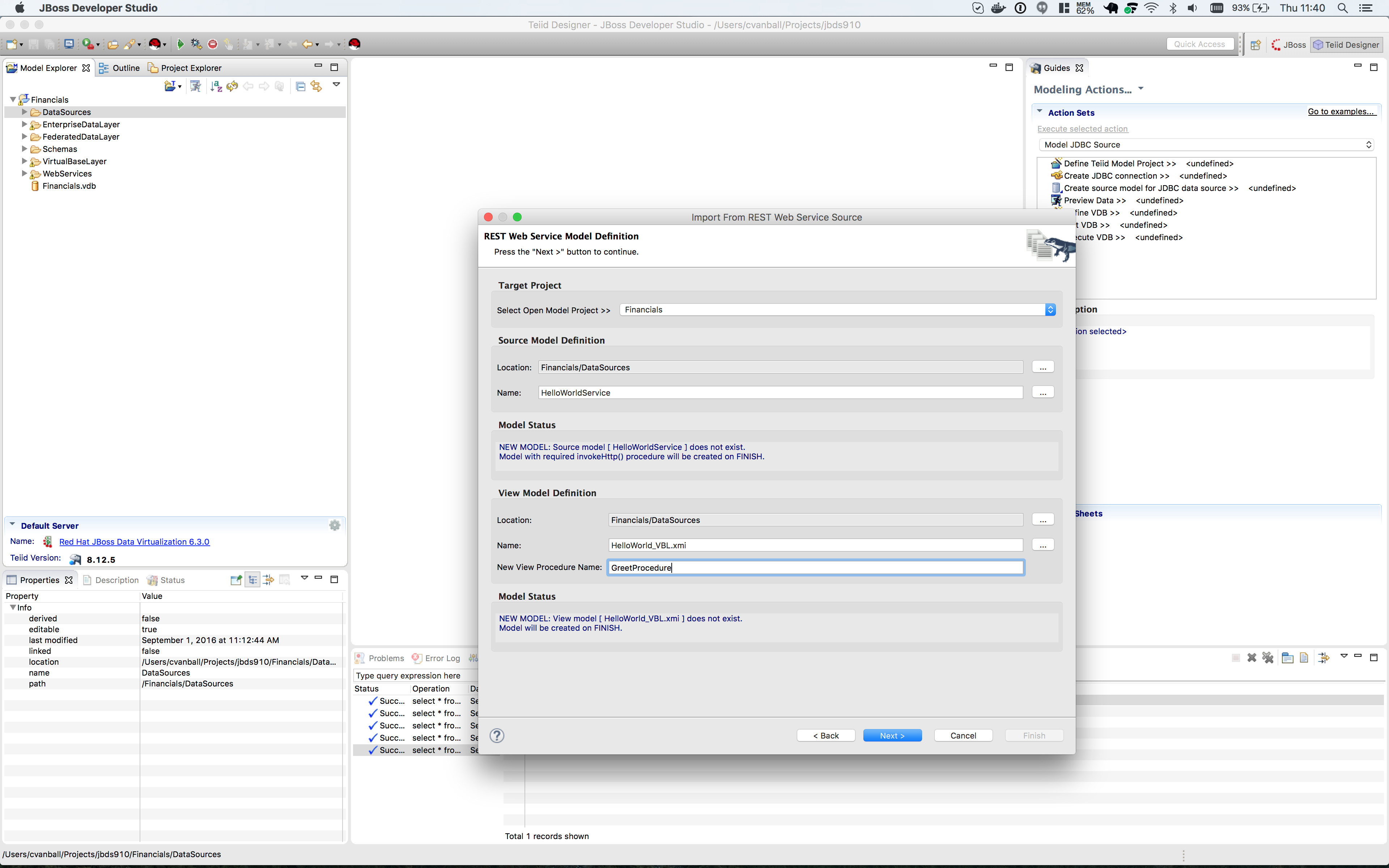Click the HelloWorldService source model Name field
This screenshot has height=868, width=1389.
(x=780, y=393)
